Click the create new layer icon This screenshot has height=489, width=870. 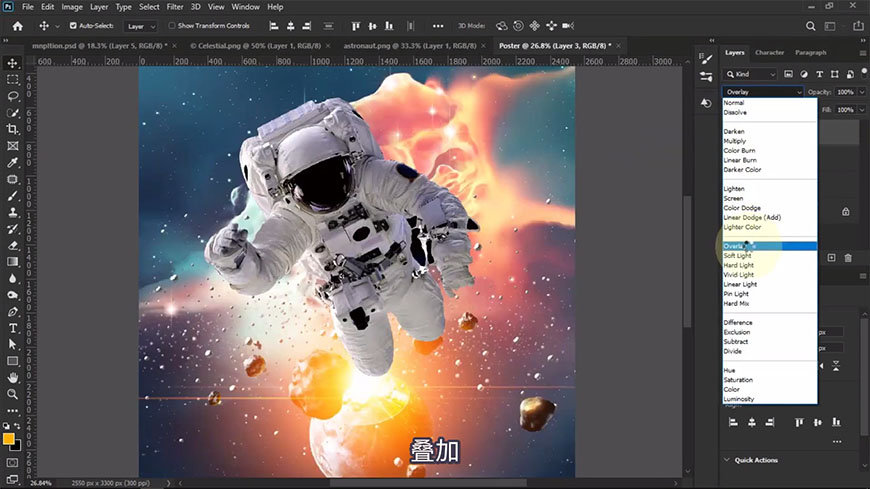(831, 258)
